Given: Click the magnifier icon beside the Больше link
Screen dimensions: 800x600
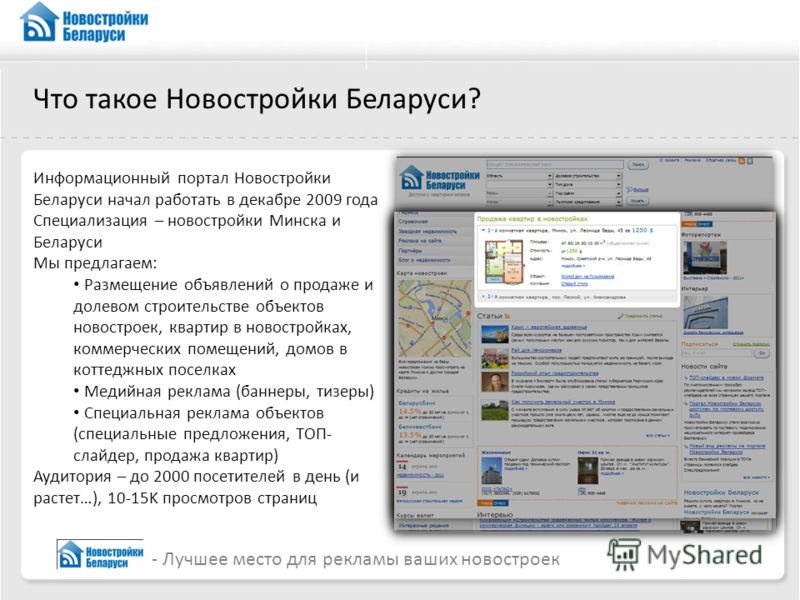Looking at the screenshot, I should [x=629, y=189].
